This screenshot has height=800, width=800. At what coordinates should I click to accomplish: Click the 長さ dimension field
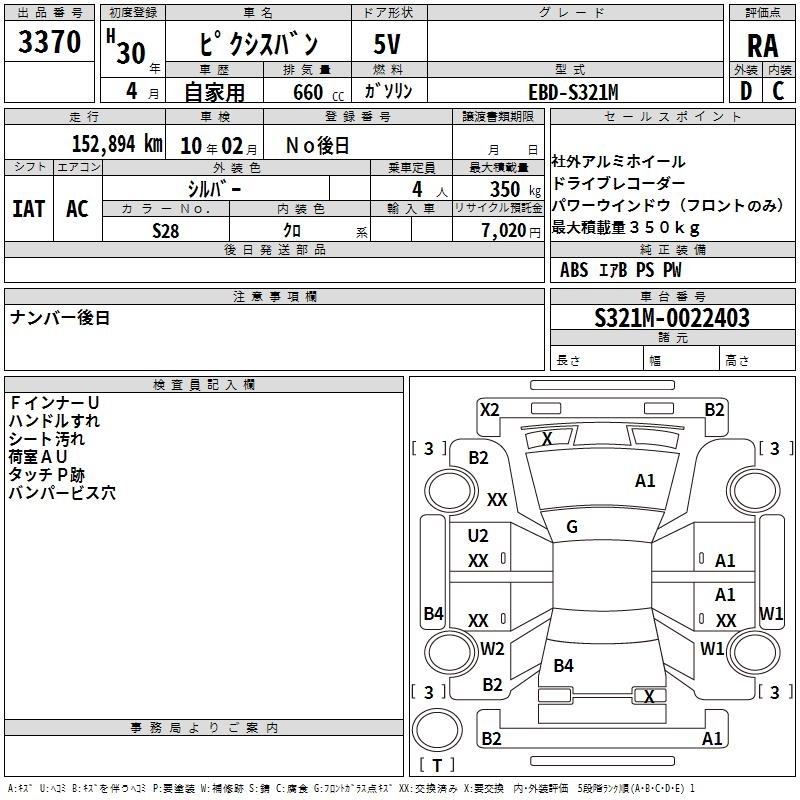point(597,358)
